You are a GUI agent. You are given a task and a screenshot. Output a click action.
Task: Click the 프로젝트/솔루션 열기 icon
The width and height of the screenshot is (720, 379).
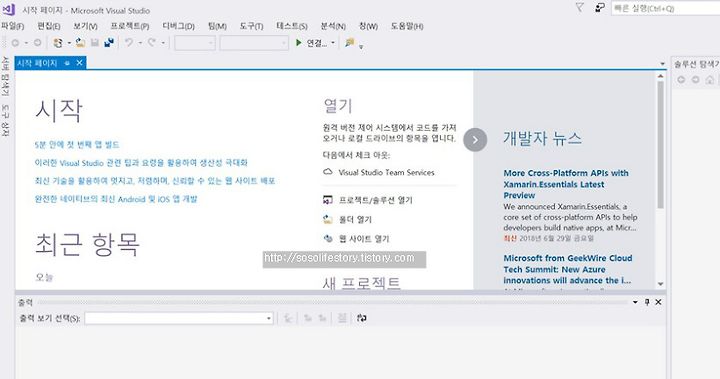pos(328,200)
